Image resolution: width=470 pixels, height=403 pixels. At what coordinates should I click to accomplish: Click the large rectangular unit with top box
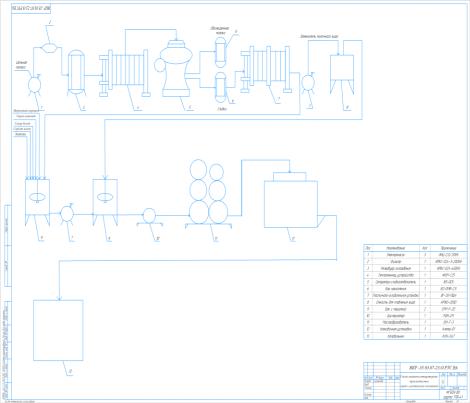click(291, 200)
